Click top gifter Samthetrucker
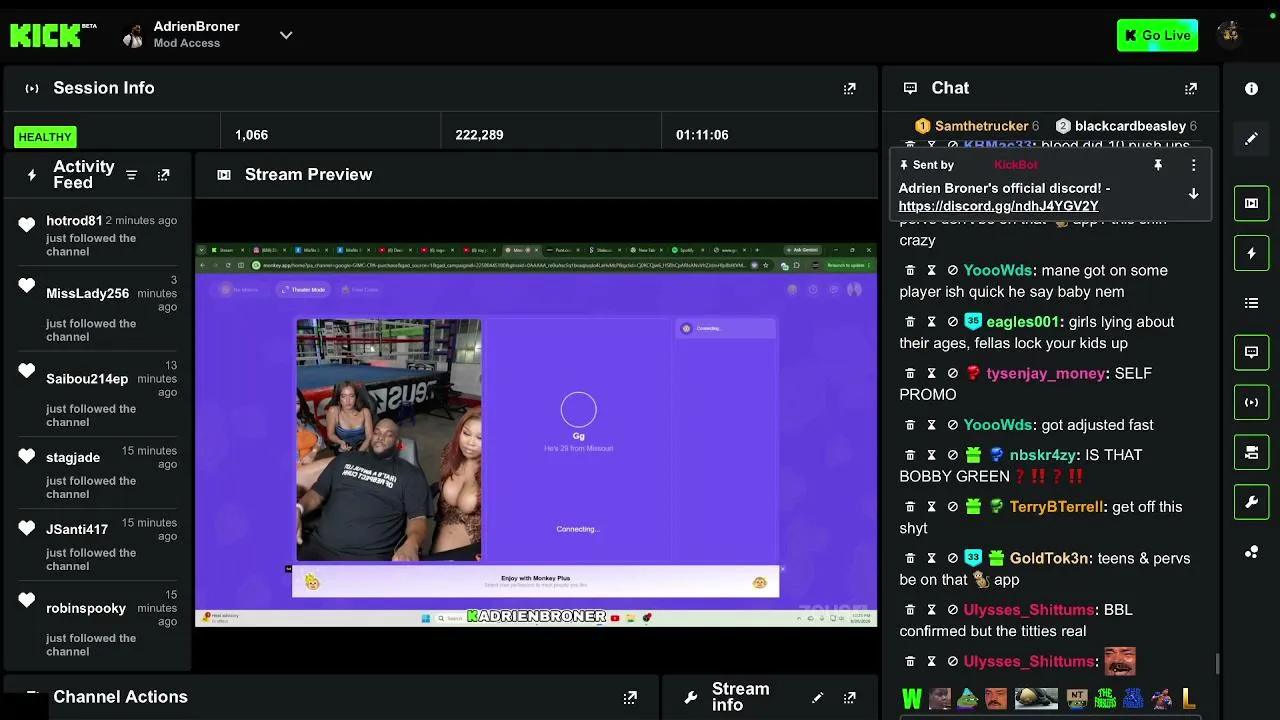Viewport: 1280px width, 720px height. tap(980, 126)
